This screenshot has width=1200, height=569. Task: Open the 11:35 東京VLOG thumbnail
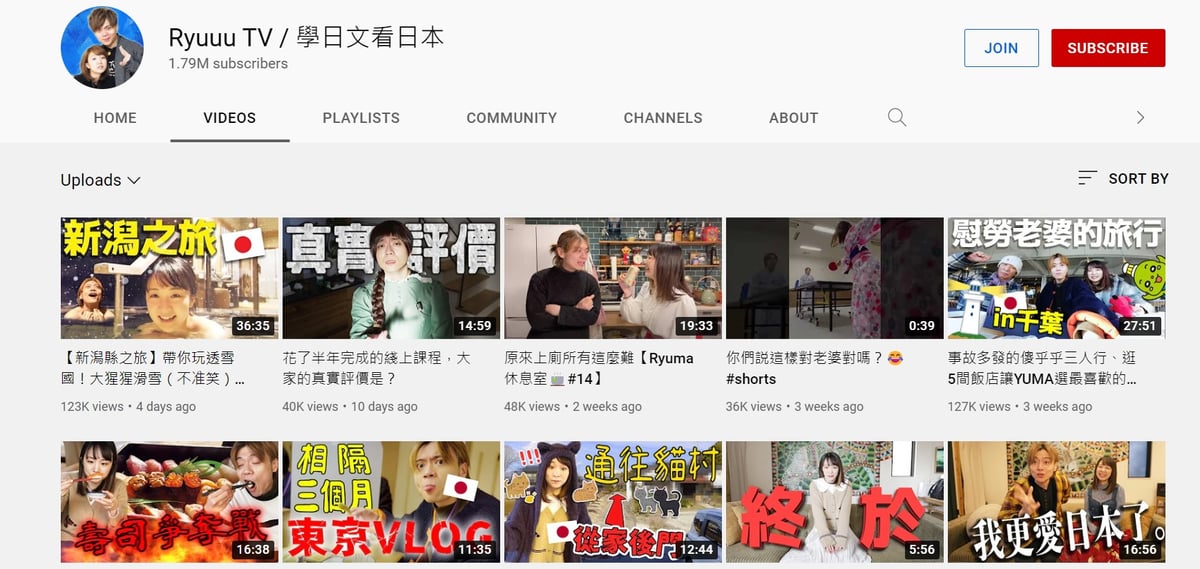pyautogui.click(x=391, y=501)
